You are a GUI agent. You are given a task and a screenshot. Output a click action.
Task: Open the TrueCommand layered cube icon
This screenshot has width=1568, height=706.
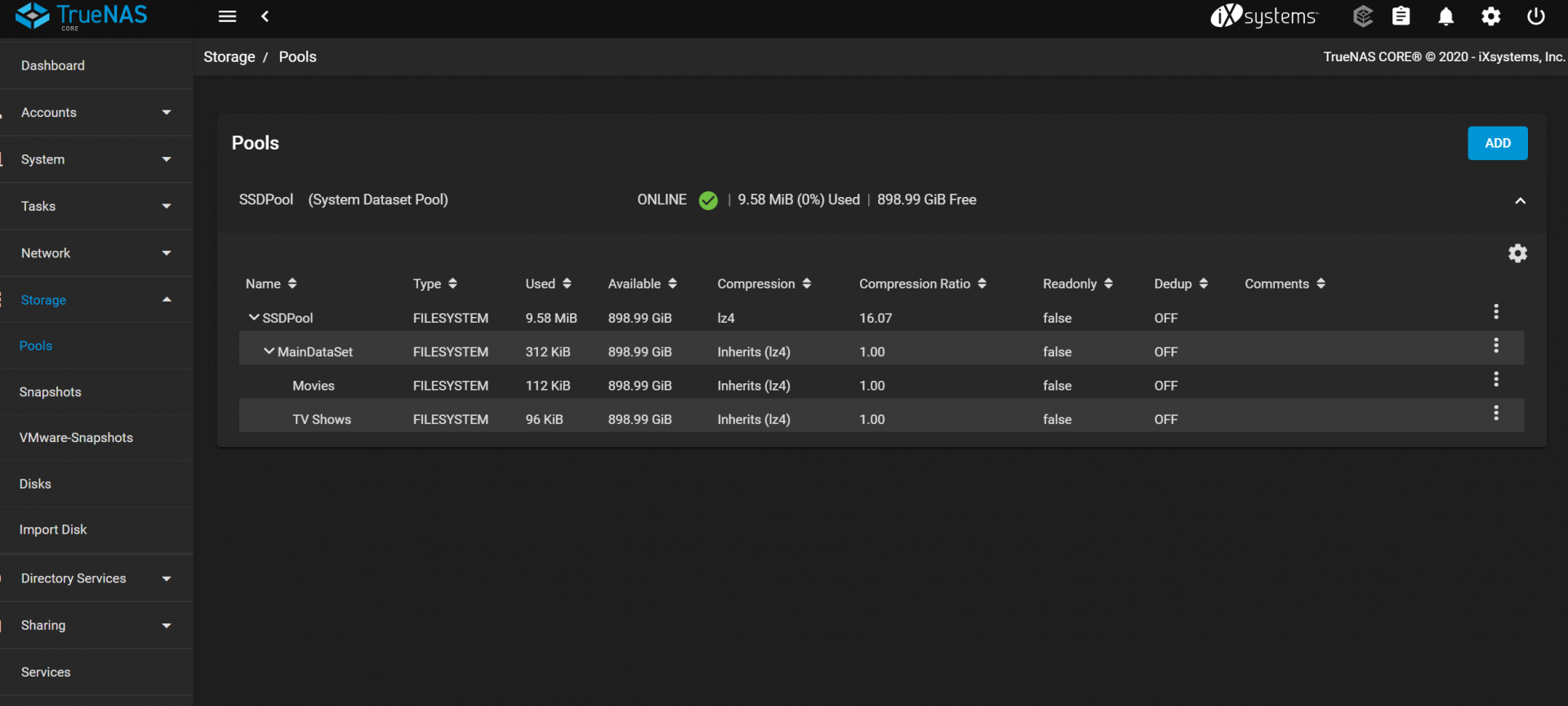point(1362,16)
